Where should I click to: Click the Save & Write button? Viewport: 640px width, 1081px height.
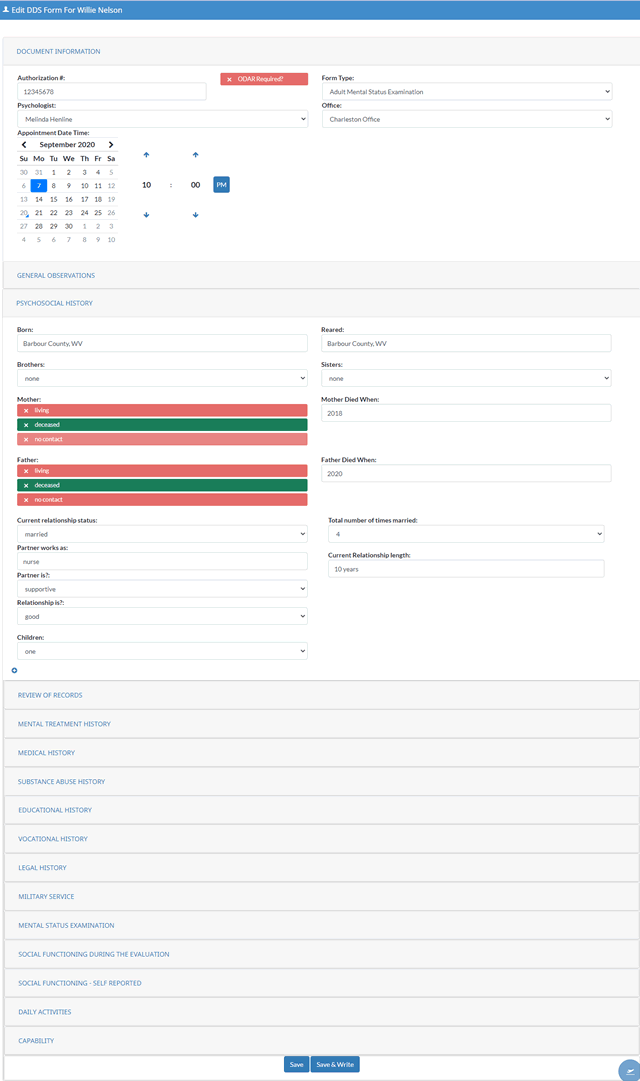pos(334,1064)
